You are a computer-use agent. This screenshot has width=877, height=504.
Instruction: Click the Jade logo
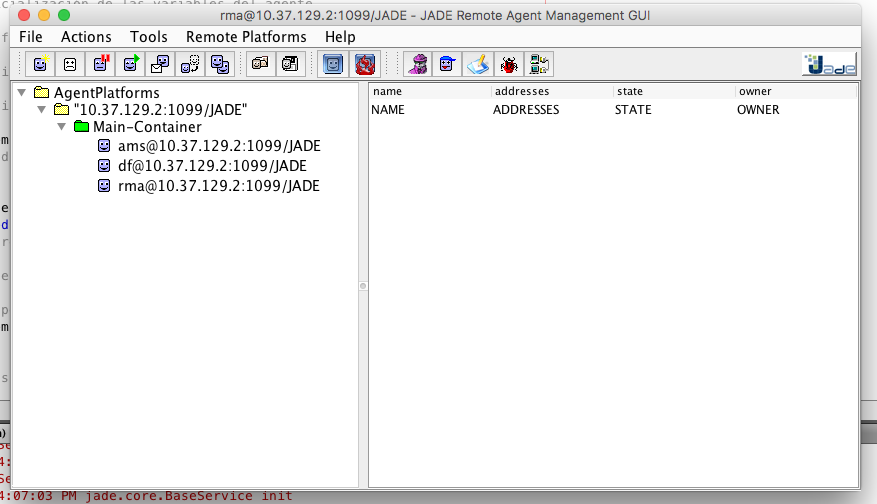pos(829,64)
